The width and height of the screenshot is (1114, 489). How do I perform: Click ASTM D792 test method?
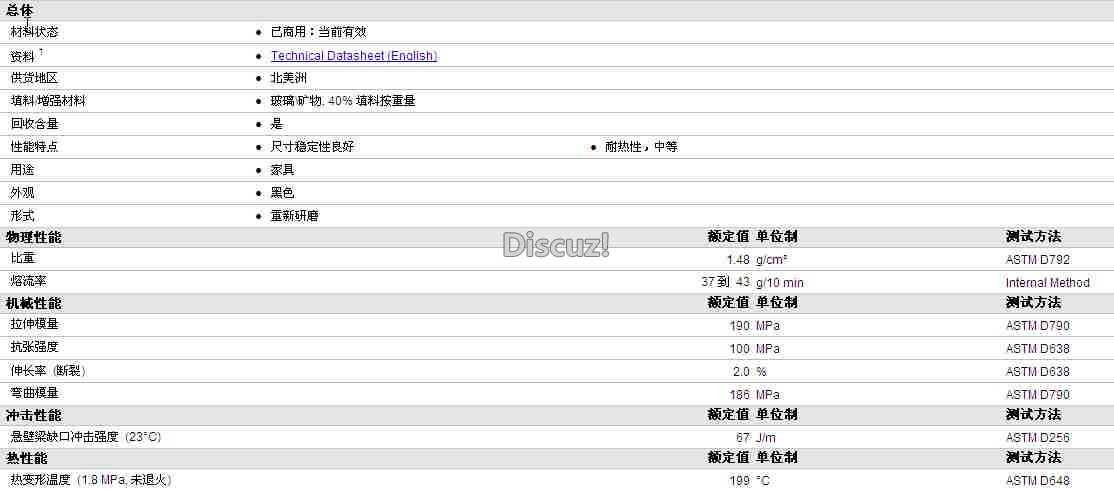(1038, 260)
